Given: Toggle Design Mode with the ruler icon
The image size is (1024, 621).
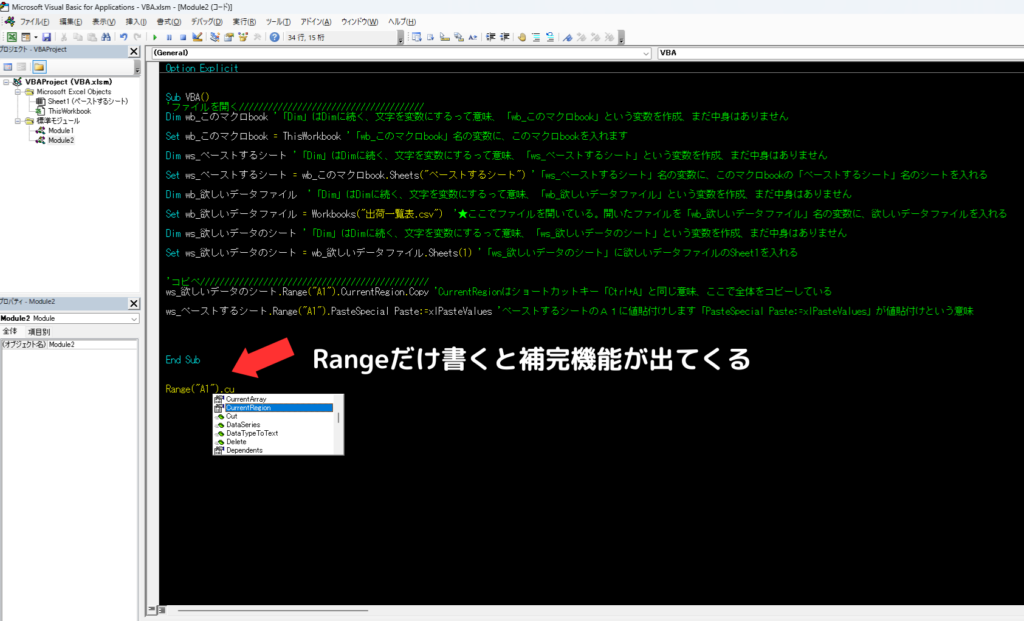Looking at the screenshot, I should pos(197,37).
